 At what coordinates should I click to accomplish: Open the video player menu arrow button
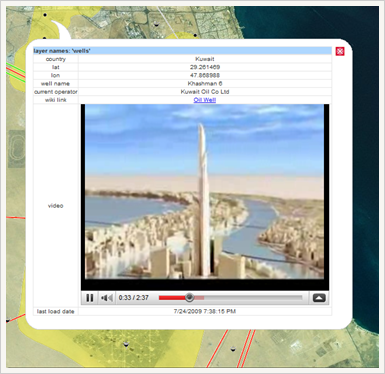click(319, 298)
